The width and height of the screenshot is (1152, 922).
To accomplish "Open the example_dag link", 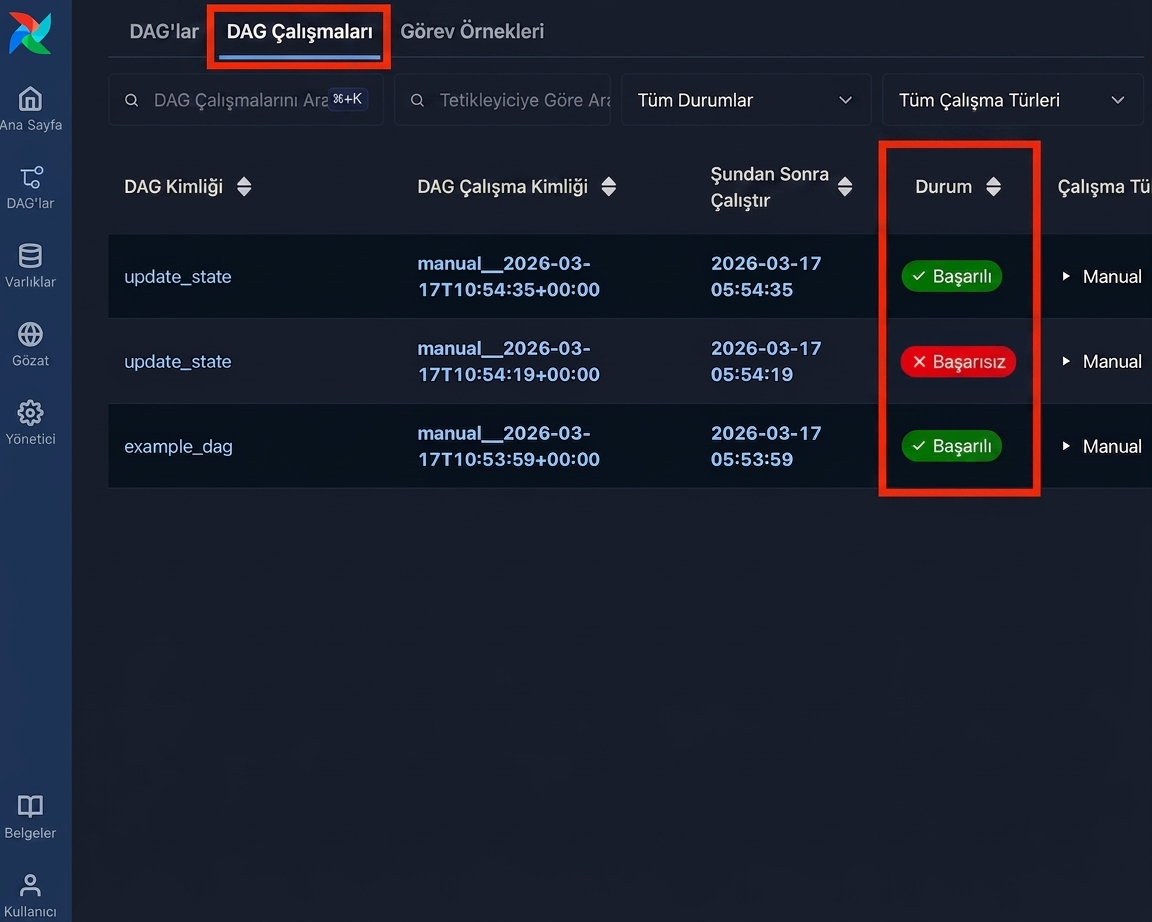I will click(179, 447).
